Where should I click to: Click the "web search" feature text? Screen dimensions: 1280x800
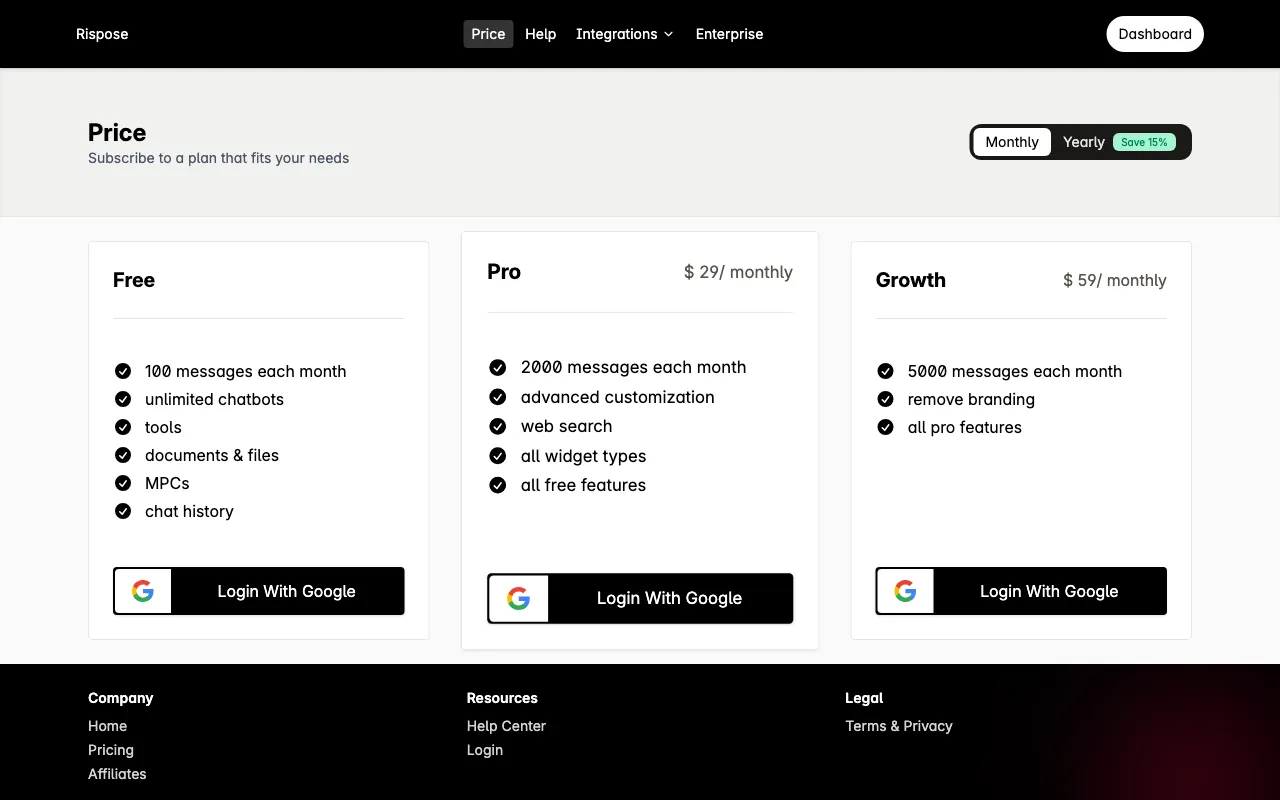pos(566,426)
